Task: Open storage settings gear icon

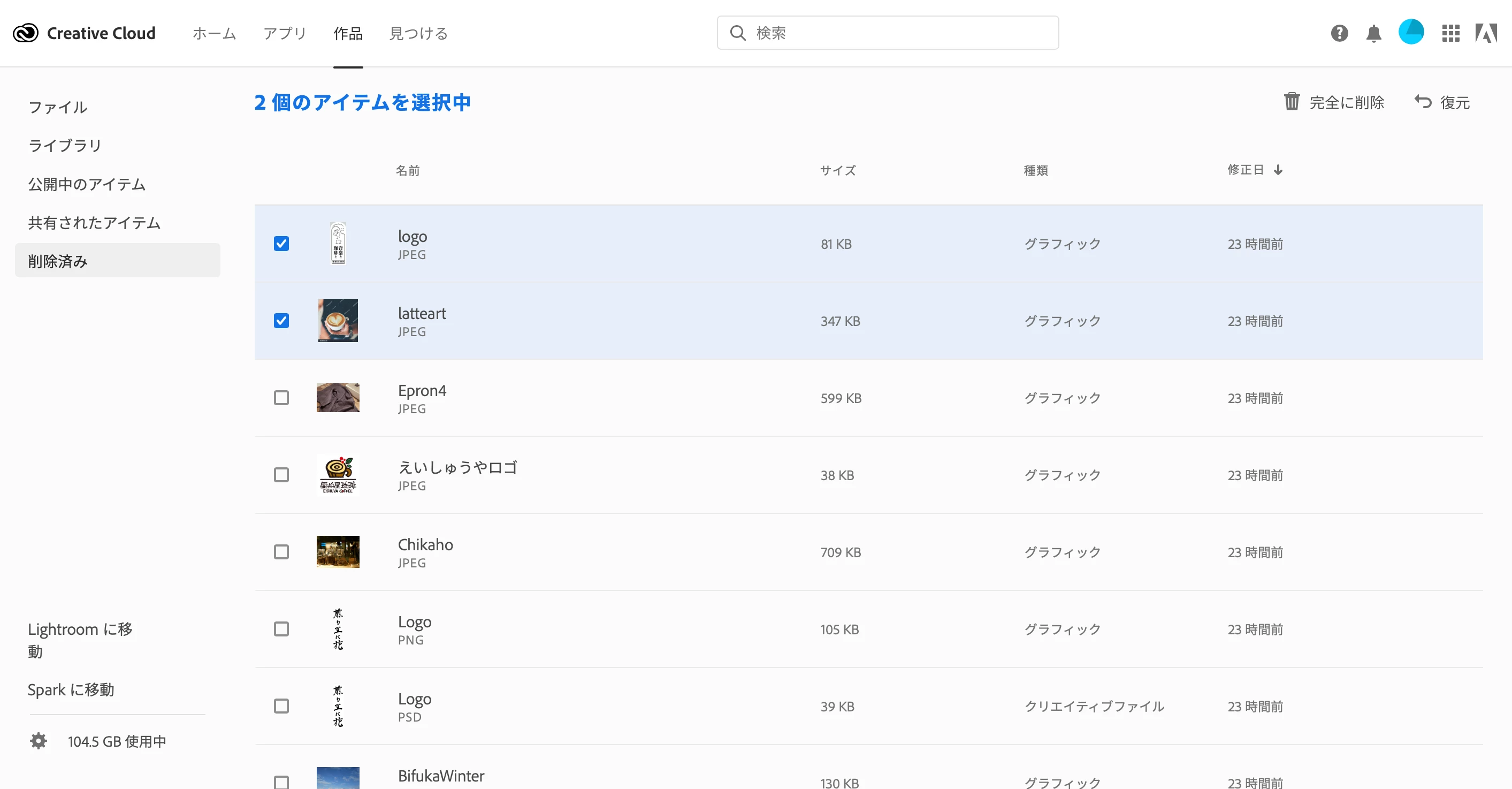Action: 38,741
